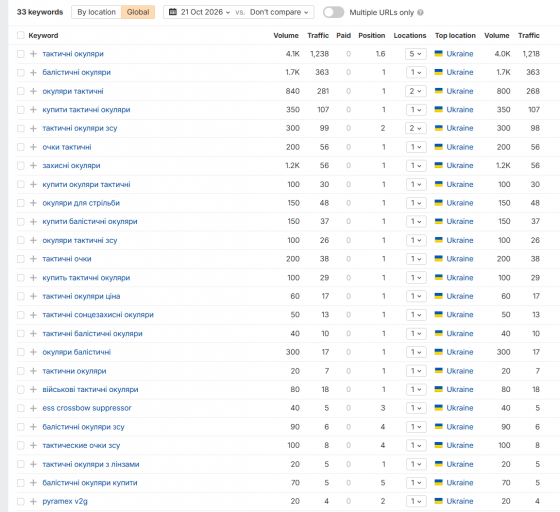Click the calendar icon in date selector
The height and width of the screenshot is (512, 560).
point(173,12)
